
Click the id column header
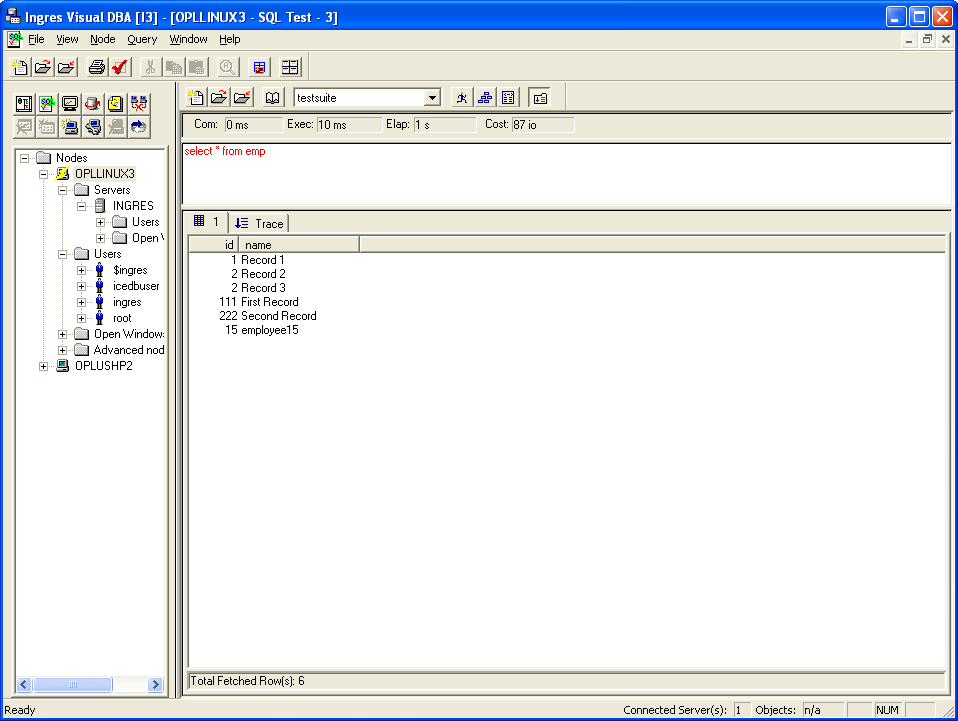point(213,245)
